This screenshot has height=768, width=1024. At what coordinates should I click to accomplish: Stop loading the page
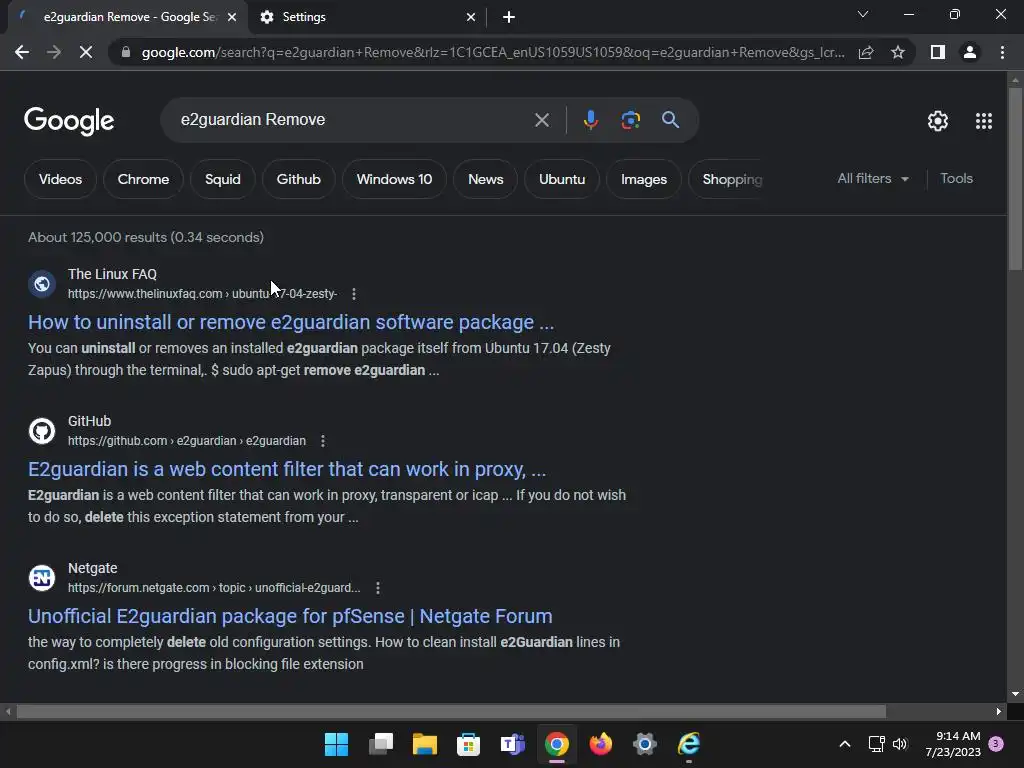[x=86, y=52]
